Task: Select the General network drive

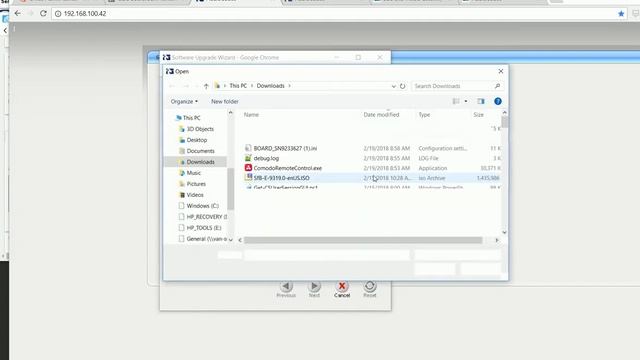Action: point(207,239)
